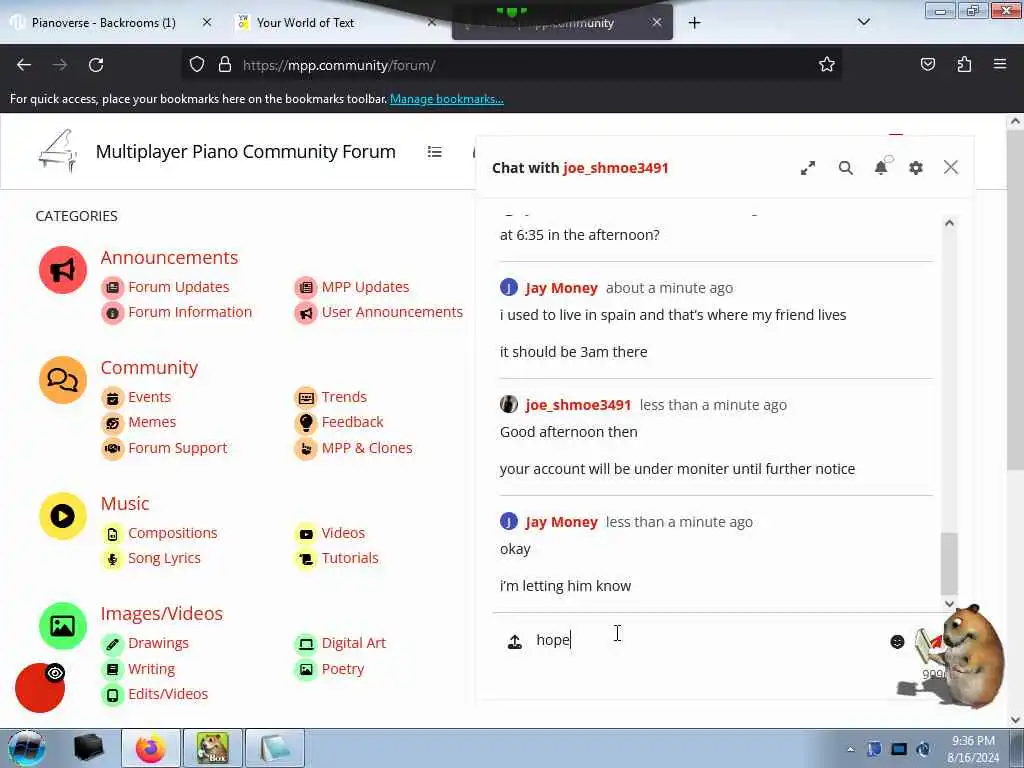The height and width of the screenshot is (768, 1024).
Task: Open the emoji picker in chat
Action: (897, 641)
